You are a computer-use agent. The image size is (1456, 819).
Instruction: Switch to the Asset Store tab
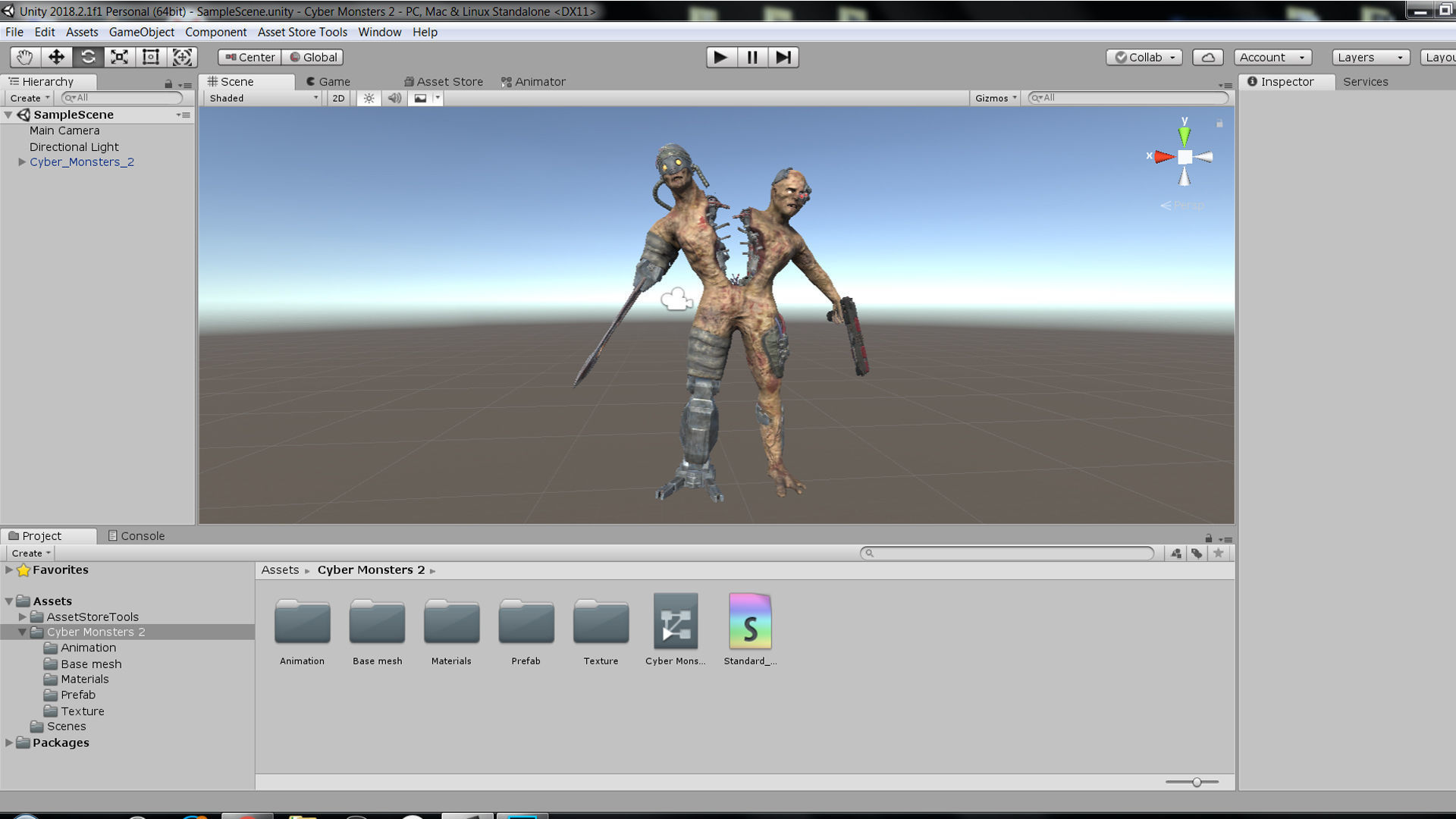coord(444,81)
